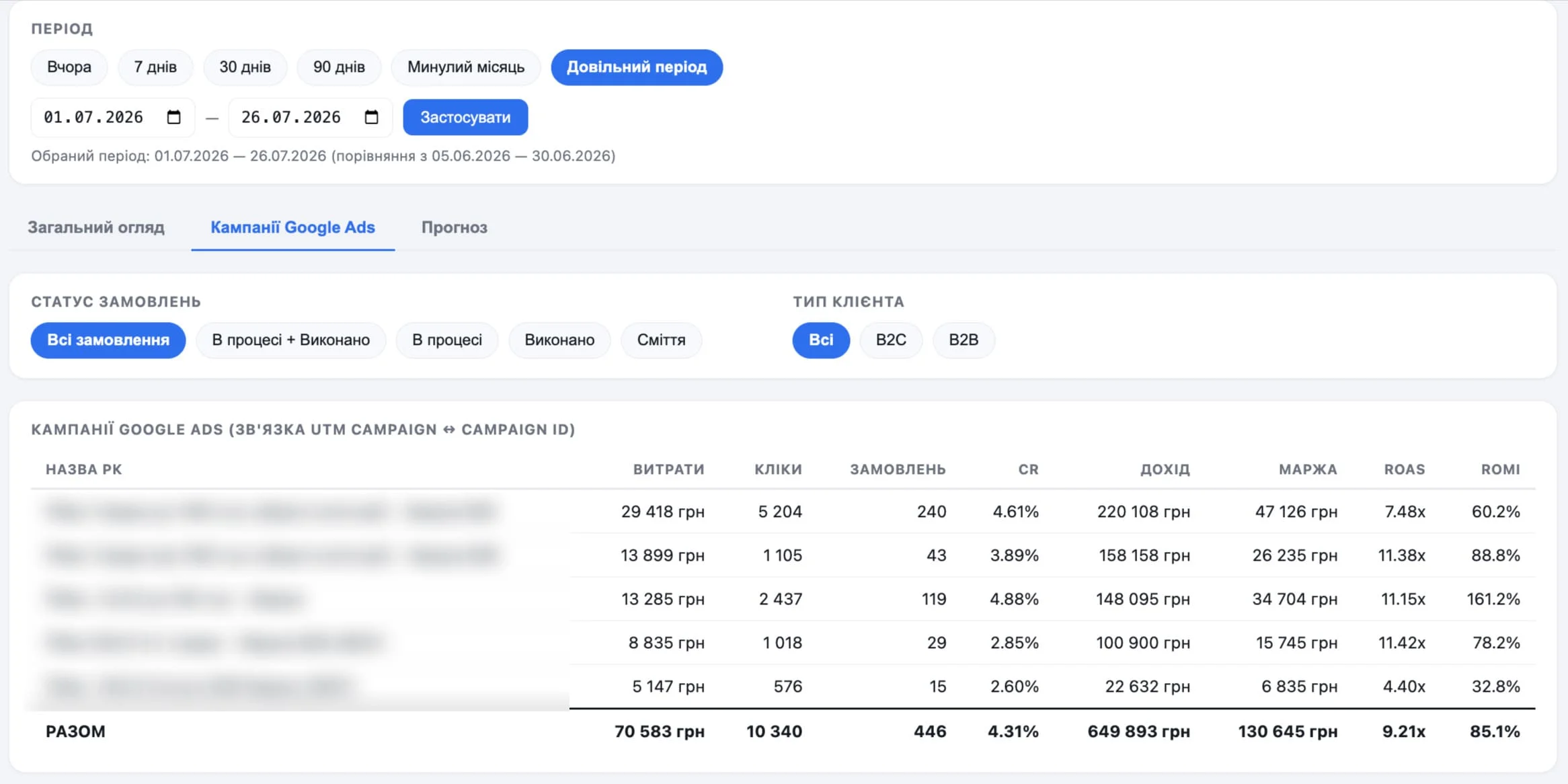The width and height of the screenshot is (1568, 784).
Task: Click the start date field 01.07.2026
Action: tap(113, 117)
